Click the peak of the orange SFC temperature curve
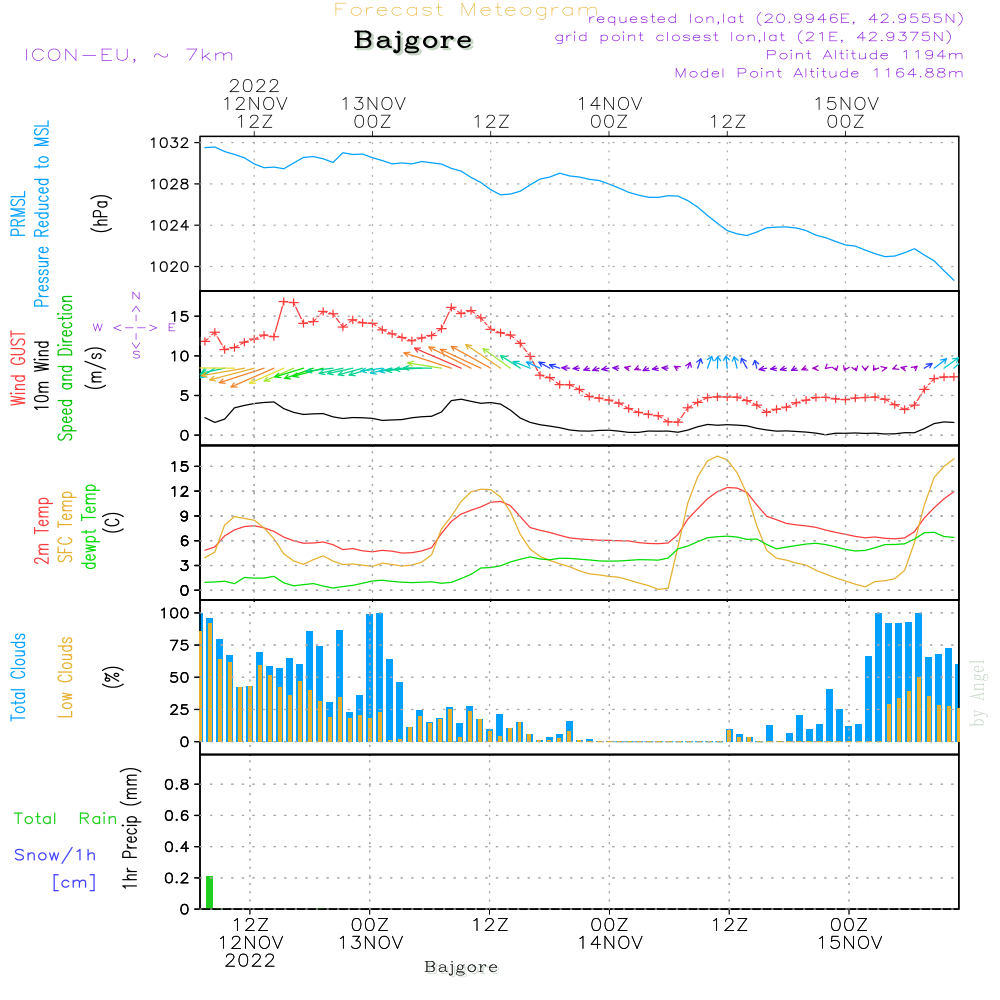The height and width of the screenshot is (1000, 1000). pos(718,457)
